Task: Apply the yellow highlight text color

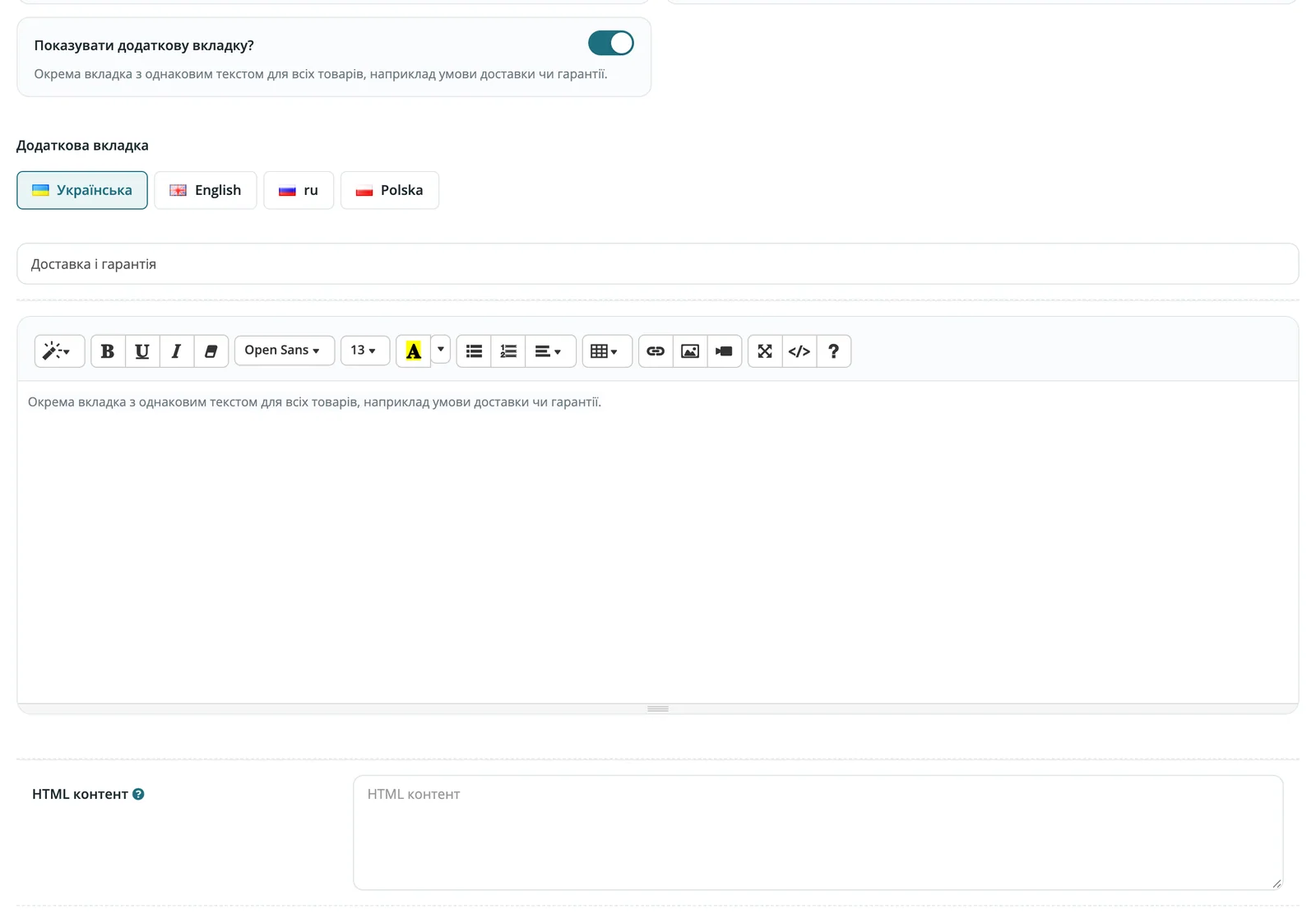Action: click(414, 351)
